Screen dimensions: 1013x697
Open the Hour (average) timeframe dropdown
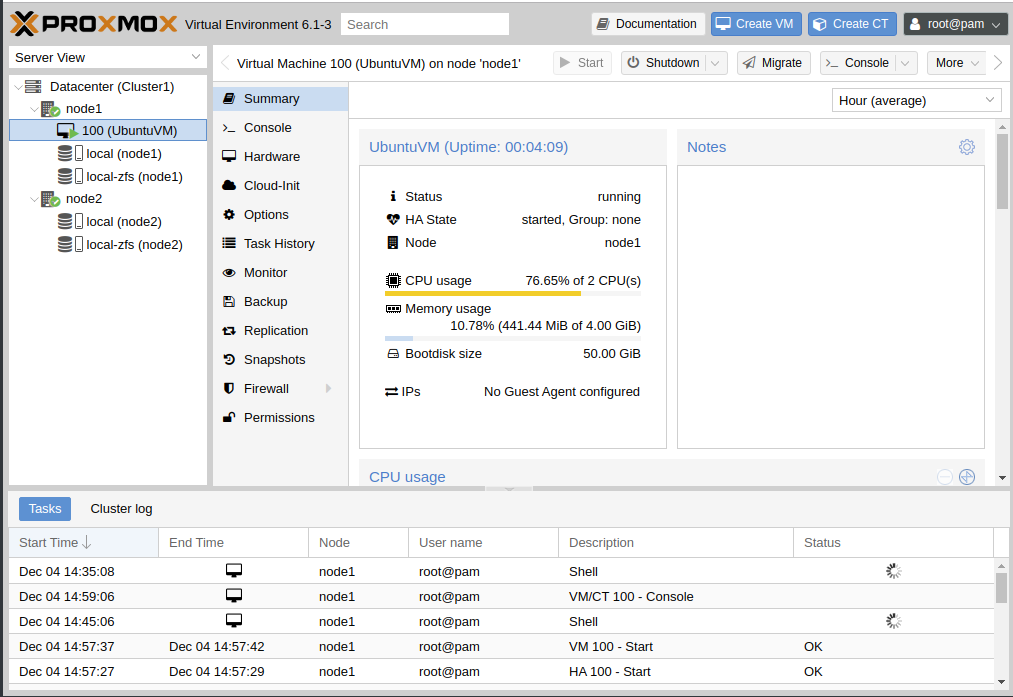coord(916,100)
